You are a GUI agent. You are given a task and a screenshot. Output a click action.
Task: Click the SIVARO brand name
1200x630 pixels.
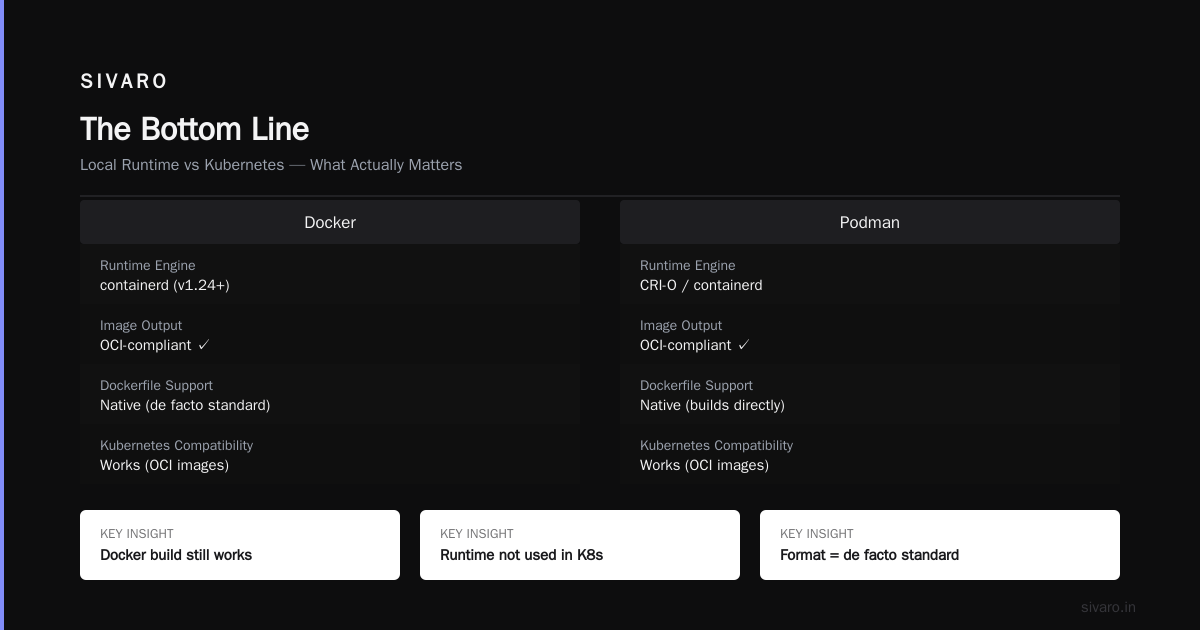pyautogui.click(x=124, y=81)
